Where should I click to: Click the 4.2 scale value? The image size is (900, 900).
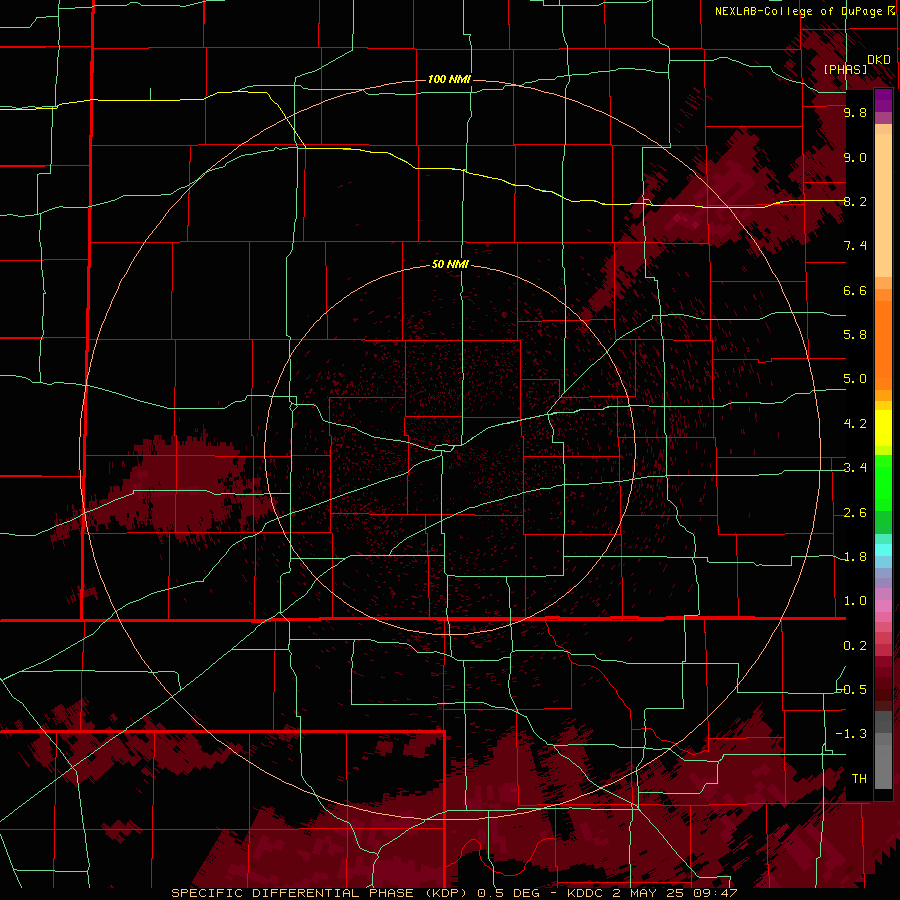(x=855, y=424)
